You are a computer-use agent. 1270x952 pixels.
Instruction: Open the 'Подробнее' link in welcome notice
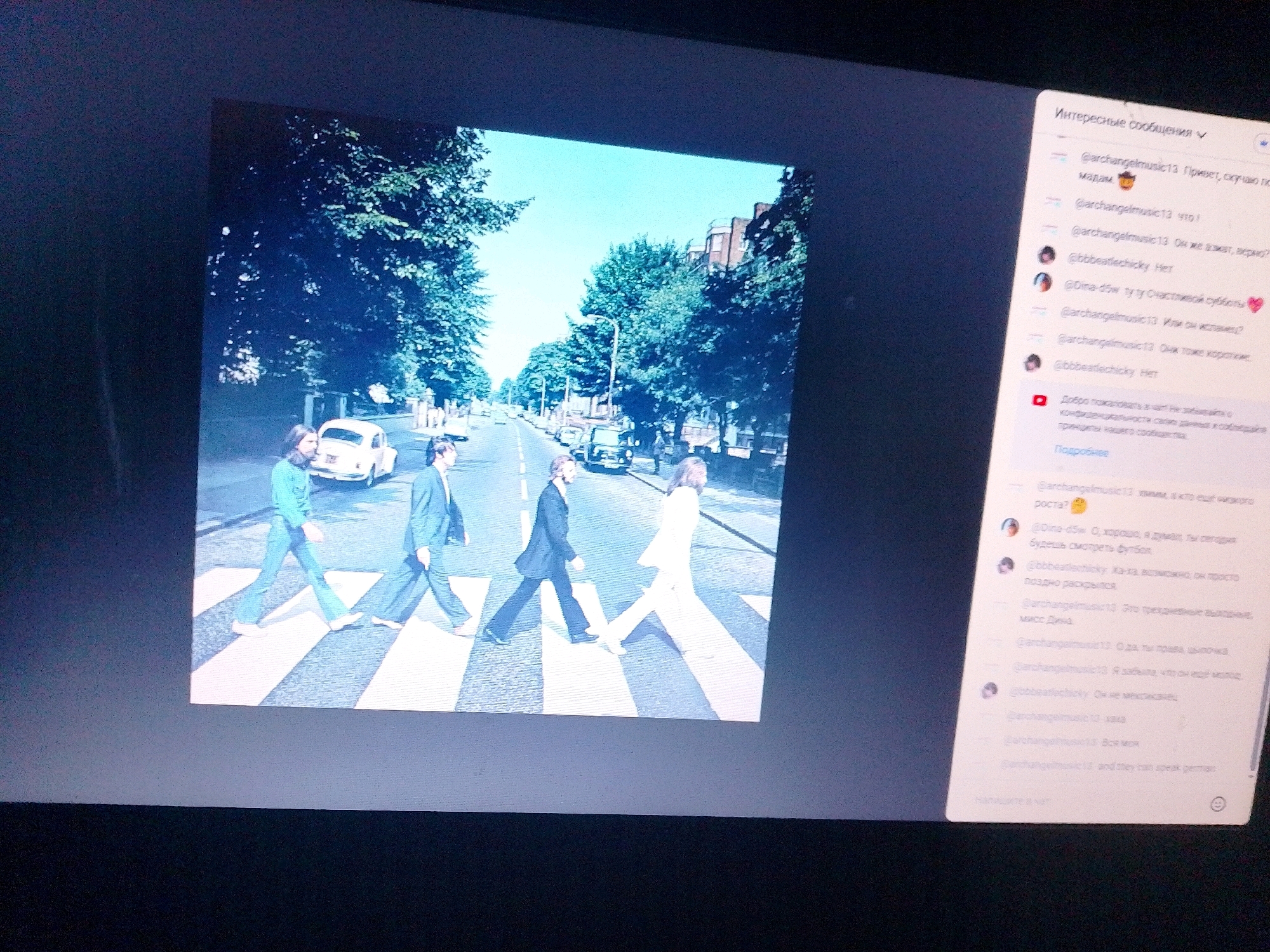(1081, 451)
